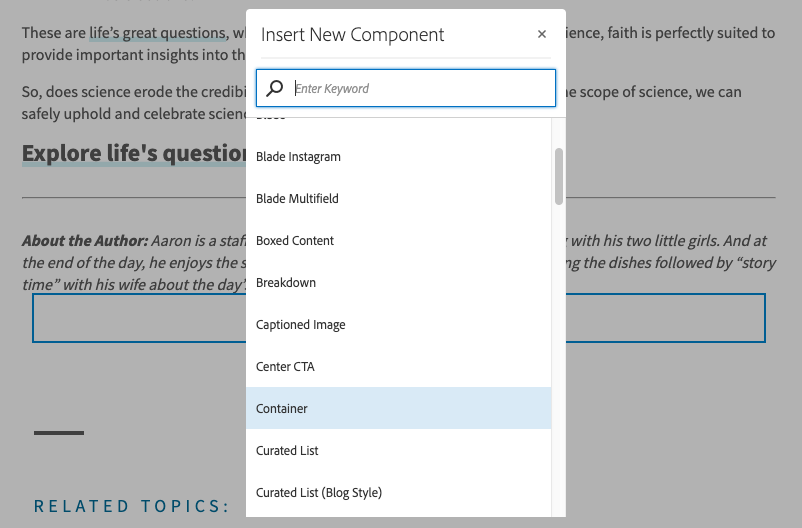This screenshot has height=528, width=802.
Task: Insert a Captioned Image component
Action: (300, 325)
